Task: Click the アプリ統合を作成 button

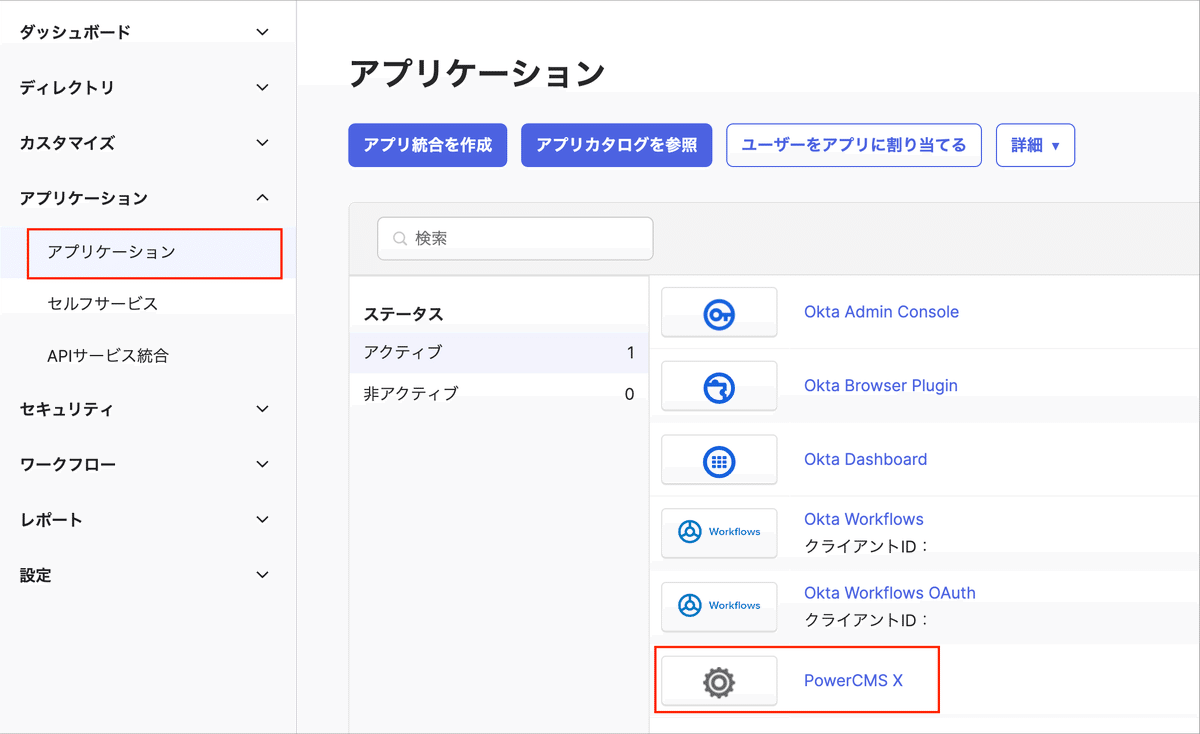Action: [428, 145]
